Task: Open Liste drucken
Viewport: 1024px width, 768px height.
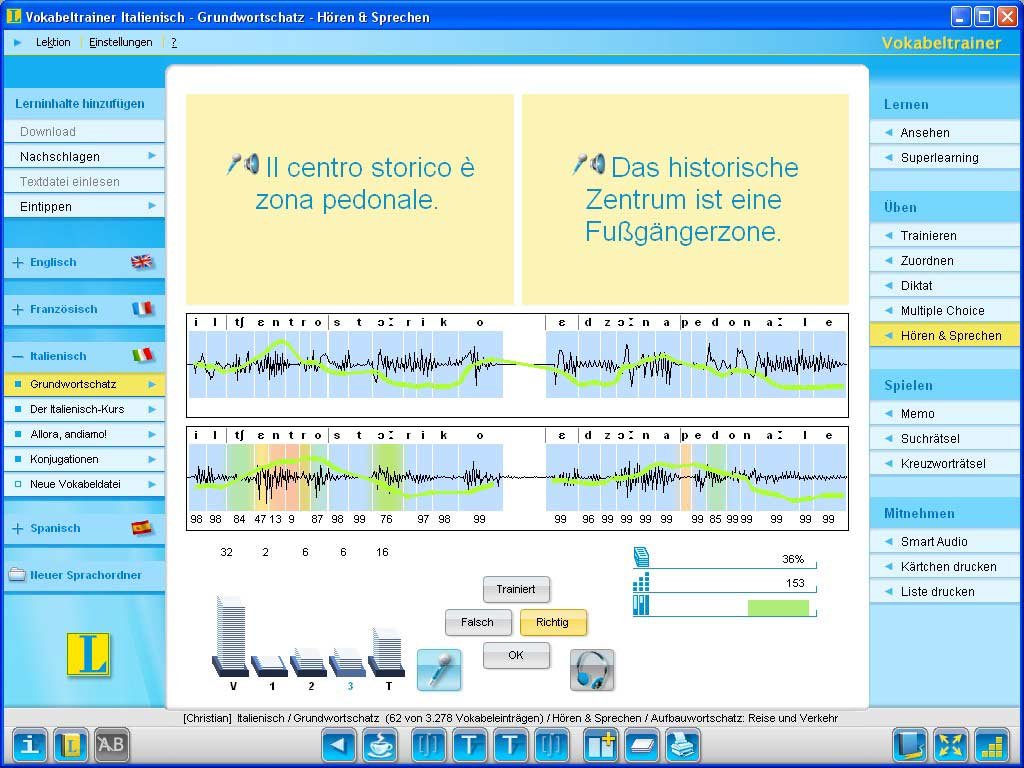Action: tap(945, 592)
